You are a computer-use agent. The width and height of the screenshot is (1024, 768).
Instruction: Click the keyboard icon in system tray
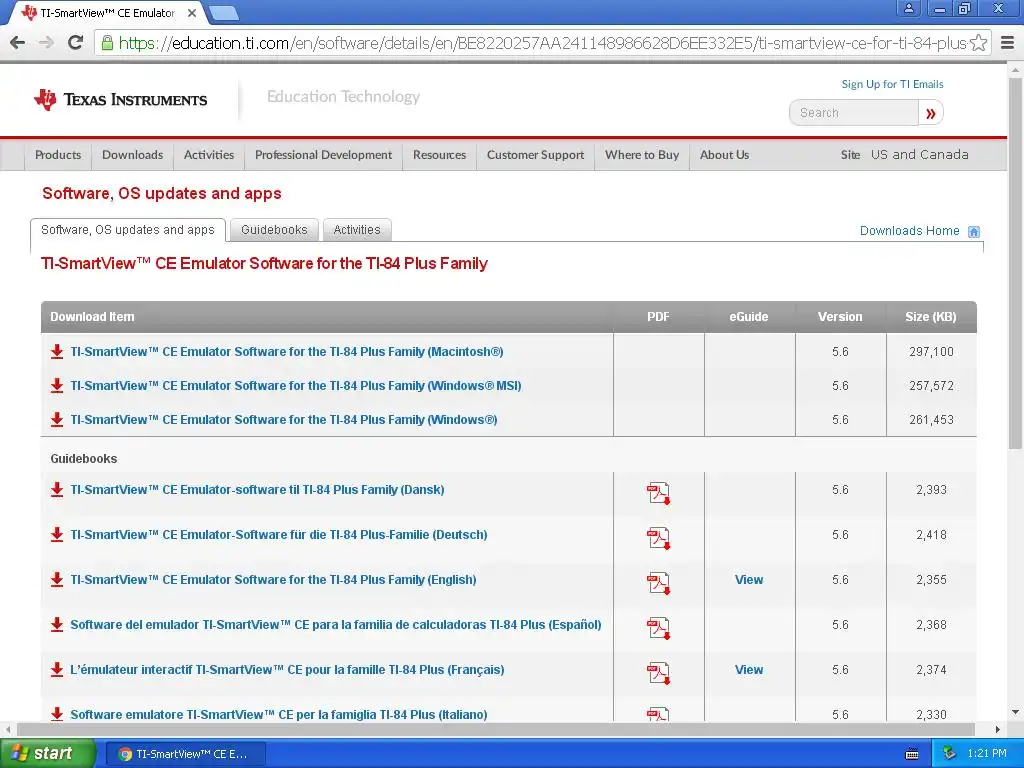pos(912,754)
